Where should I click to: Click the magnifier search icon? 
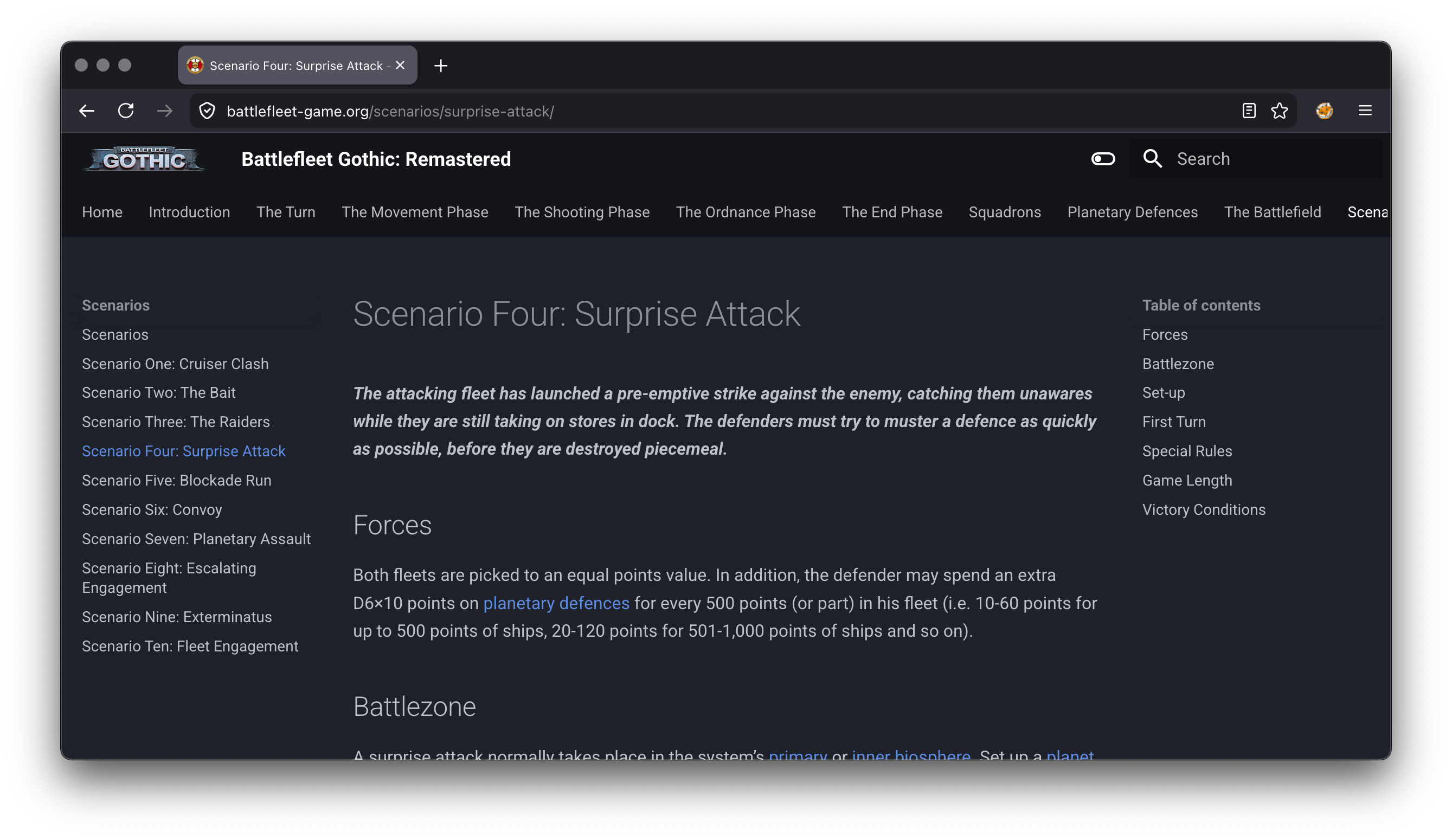[1152, 159]
